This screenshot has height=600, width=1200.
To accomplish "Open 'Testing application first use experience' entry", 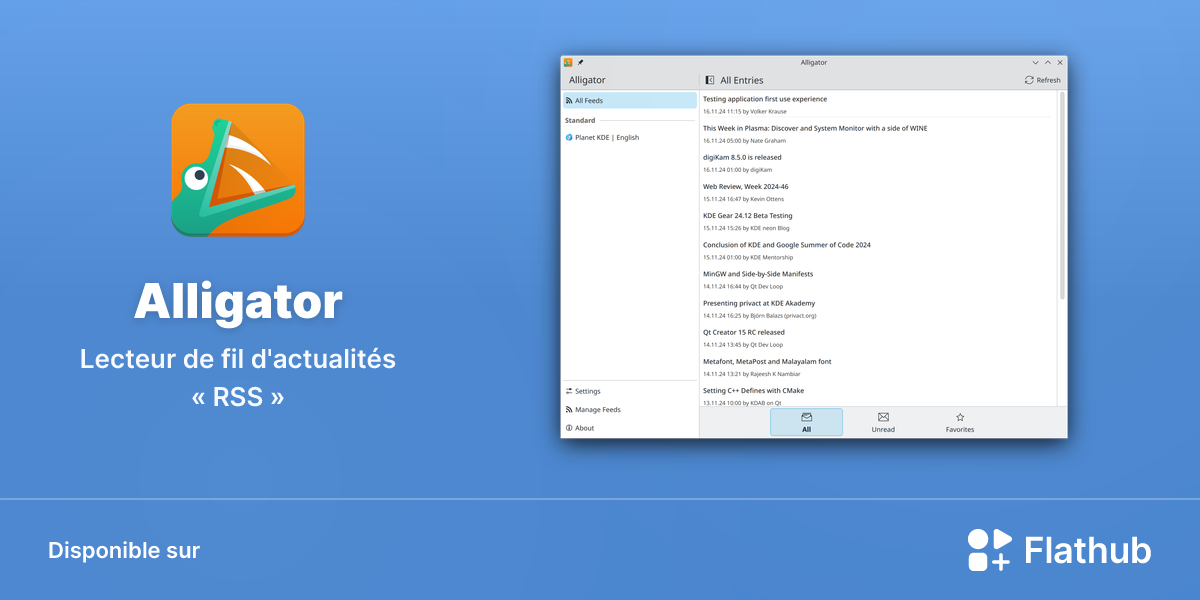I will pos(878,105).
